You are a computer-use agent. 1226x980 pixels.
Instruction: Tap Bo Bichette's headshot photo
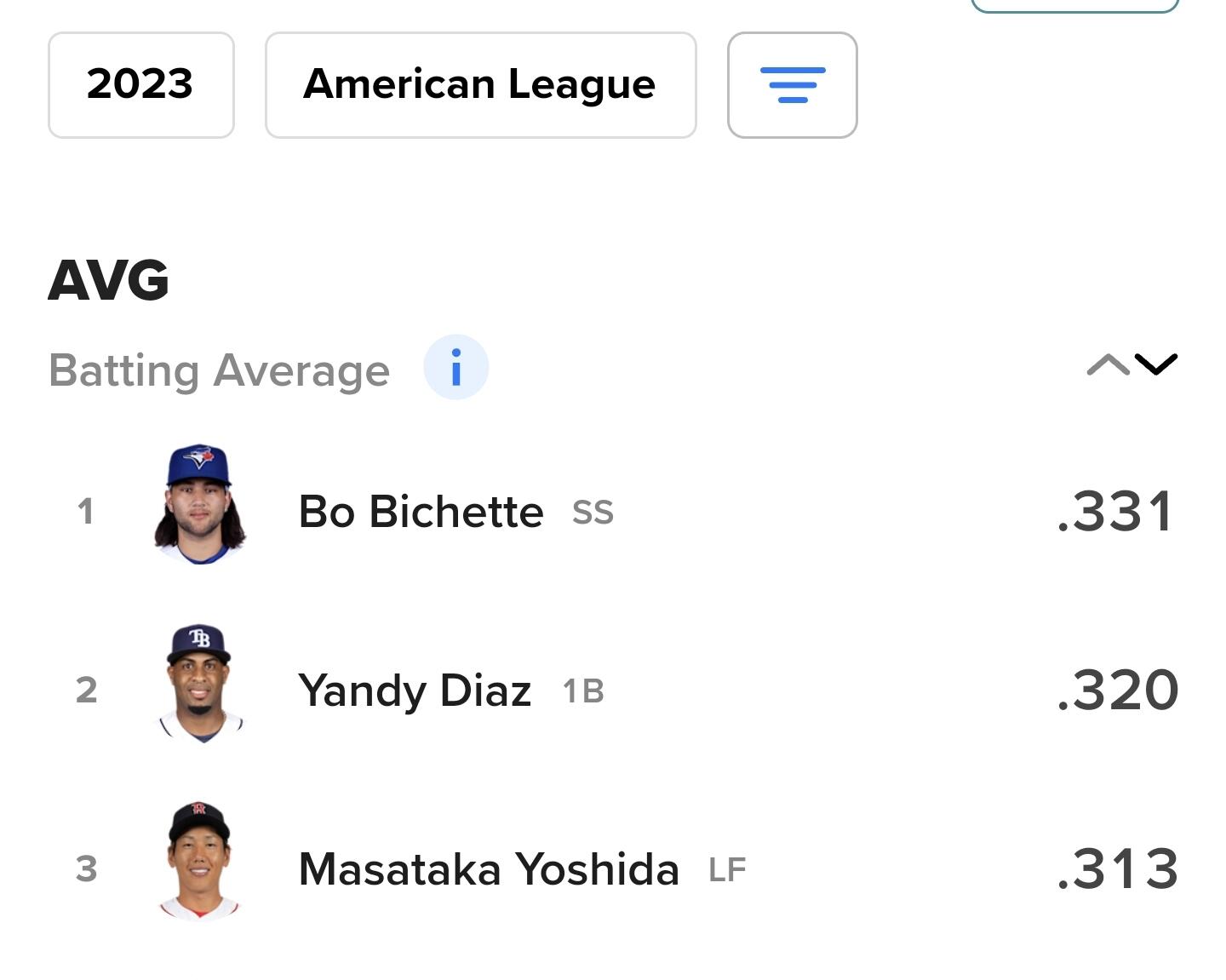pyautogui.click(x=200, y=504)
